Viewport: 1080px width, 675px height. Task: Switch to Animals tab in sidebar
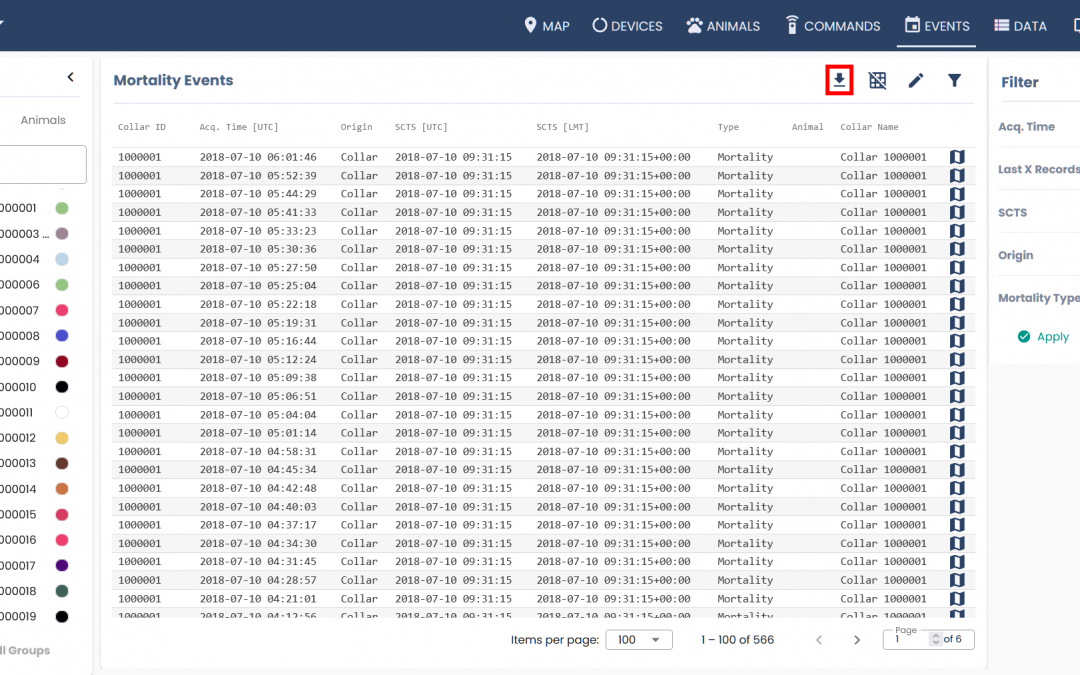tap(43, 120)
